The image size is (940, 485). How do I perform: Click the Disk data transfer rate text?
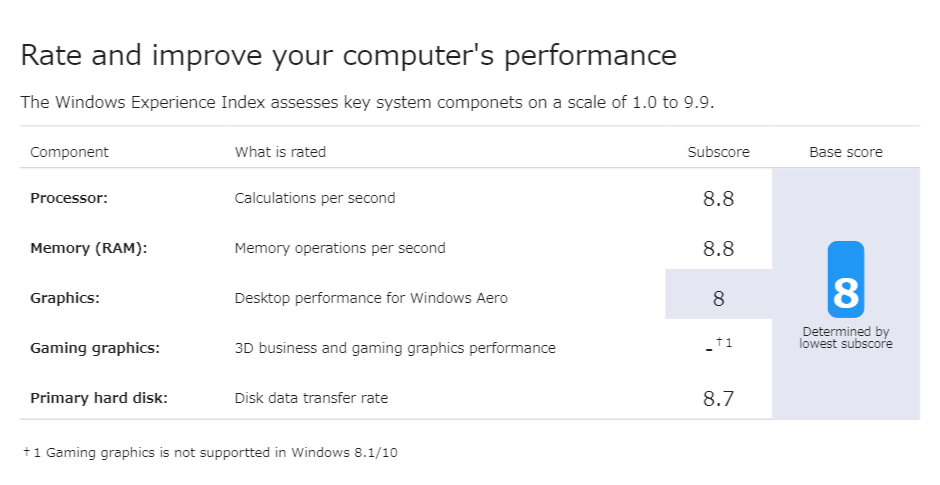pos(311,398)
